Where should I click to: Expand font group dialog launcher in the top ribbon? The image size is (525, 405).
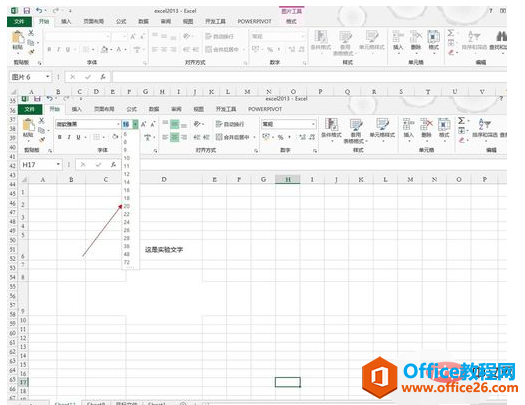point(145,63)
